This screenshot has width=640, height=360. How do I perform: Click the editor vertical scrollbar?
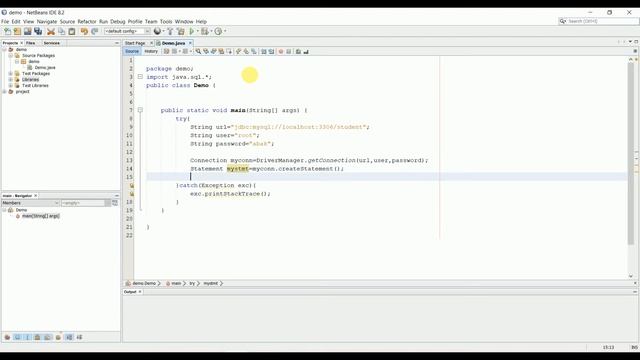(631, 153)
